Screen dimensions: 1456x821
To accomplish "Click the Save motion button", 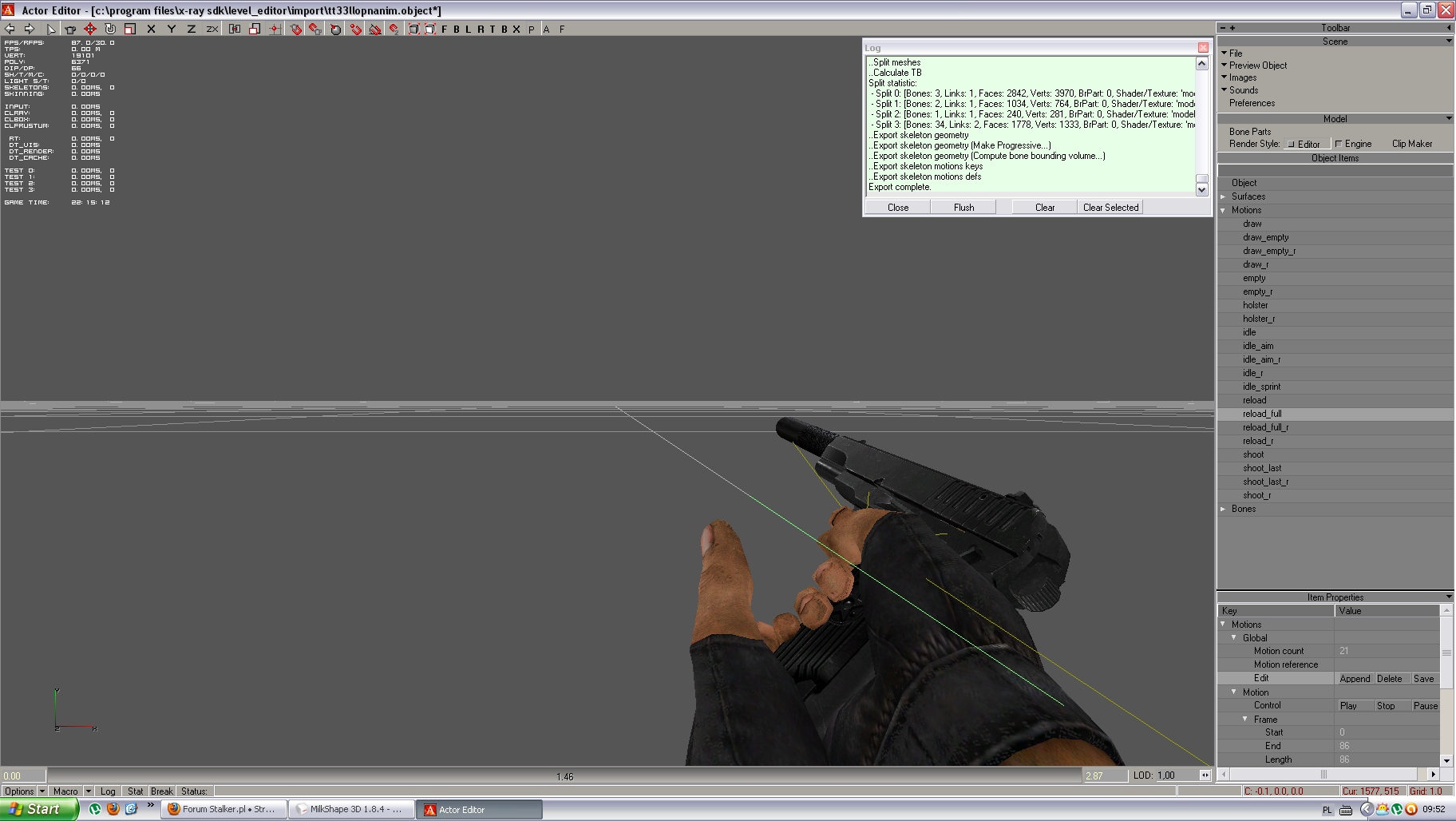I will tap(1424, 679).
